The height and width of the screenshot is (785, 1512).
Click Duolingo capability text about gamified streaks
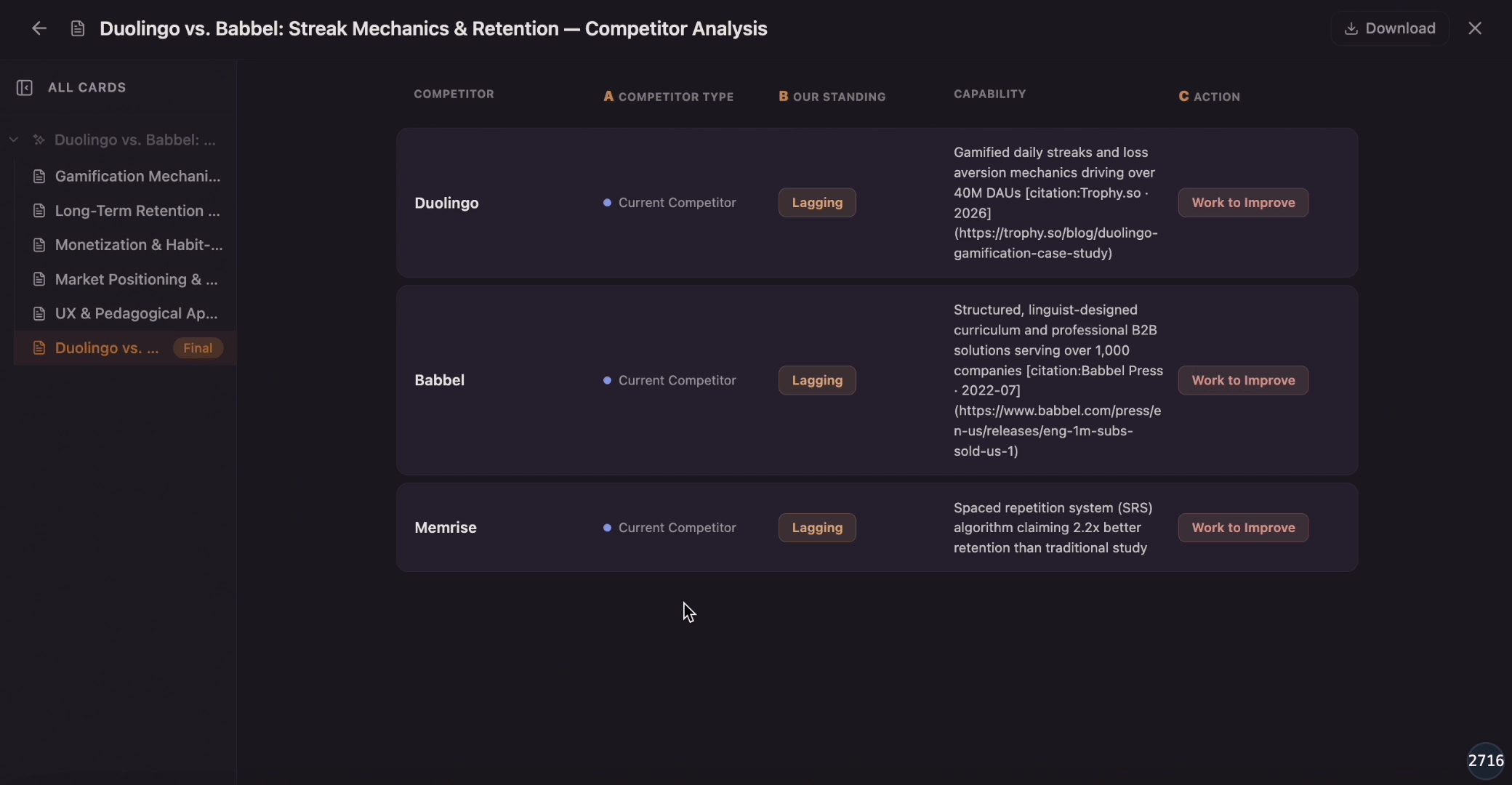pos(1056,203)
